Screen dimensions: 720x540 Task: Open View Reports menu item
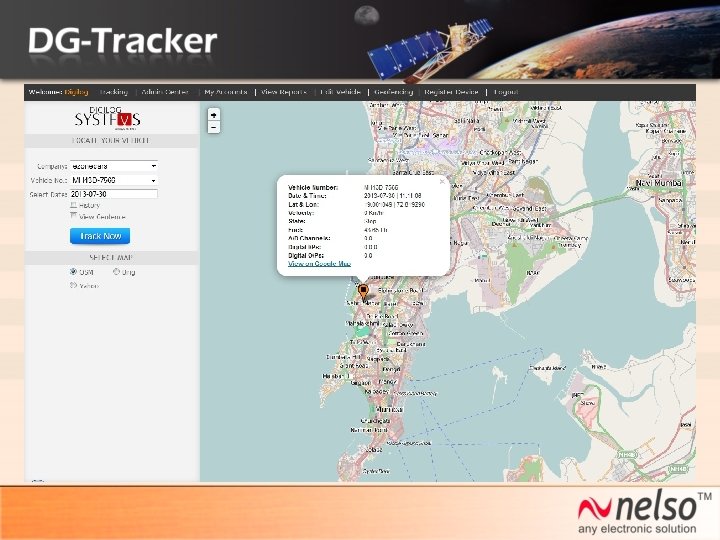pos(283,92)
